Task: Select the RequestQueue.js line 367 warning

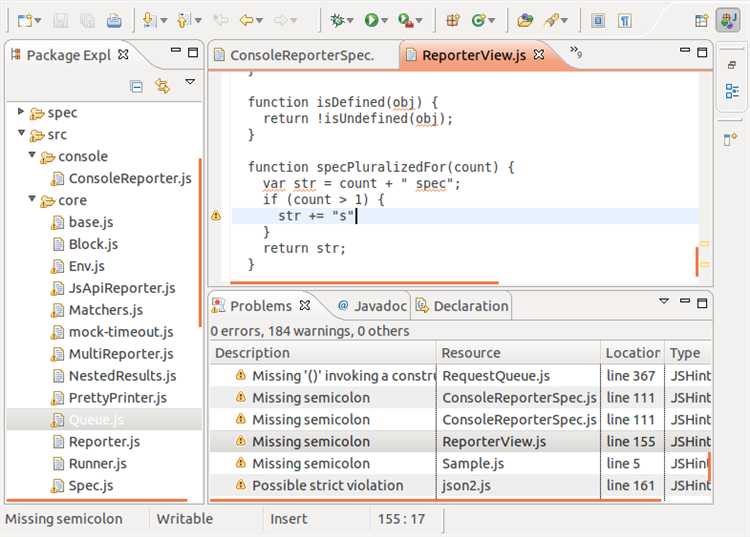Action: [461, 376]
